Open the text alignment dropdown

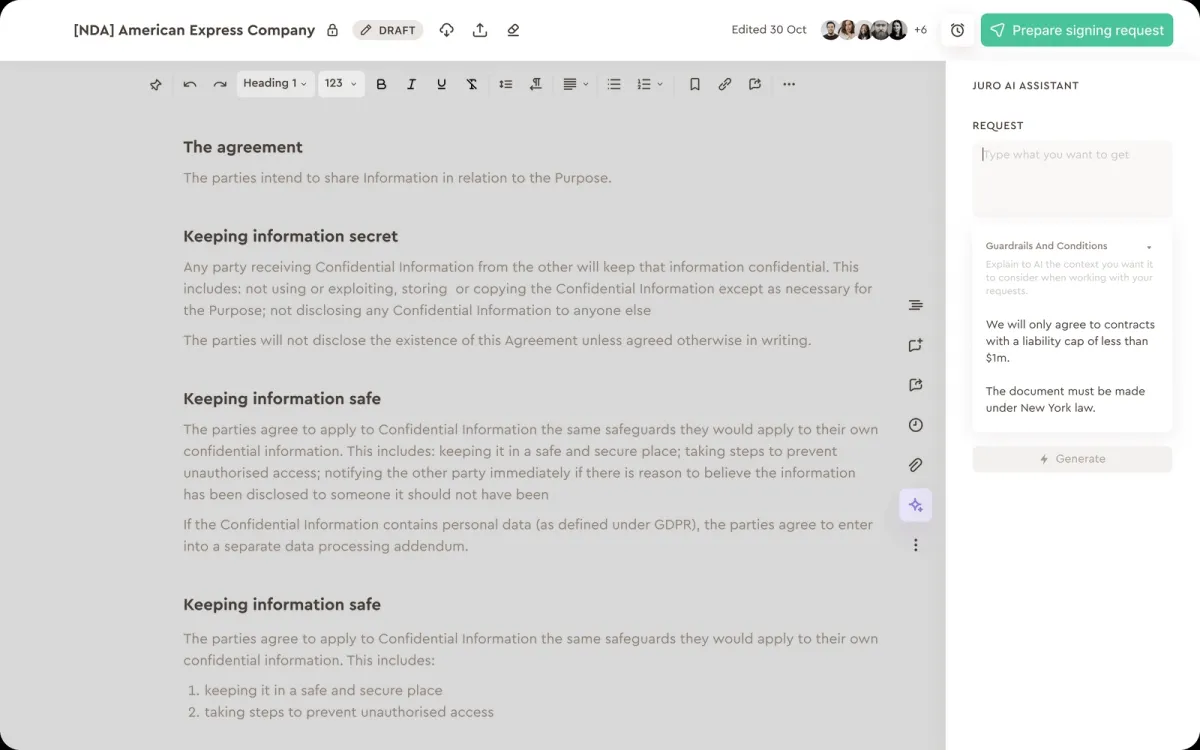[x=575, y=85]
